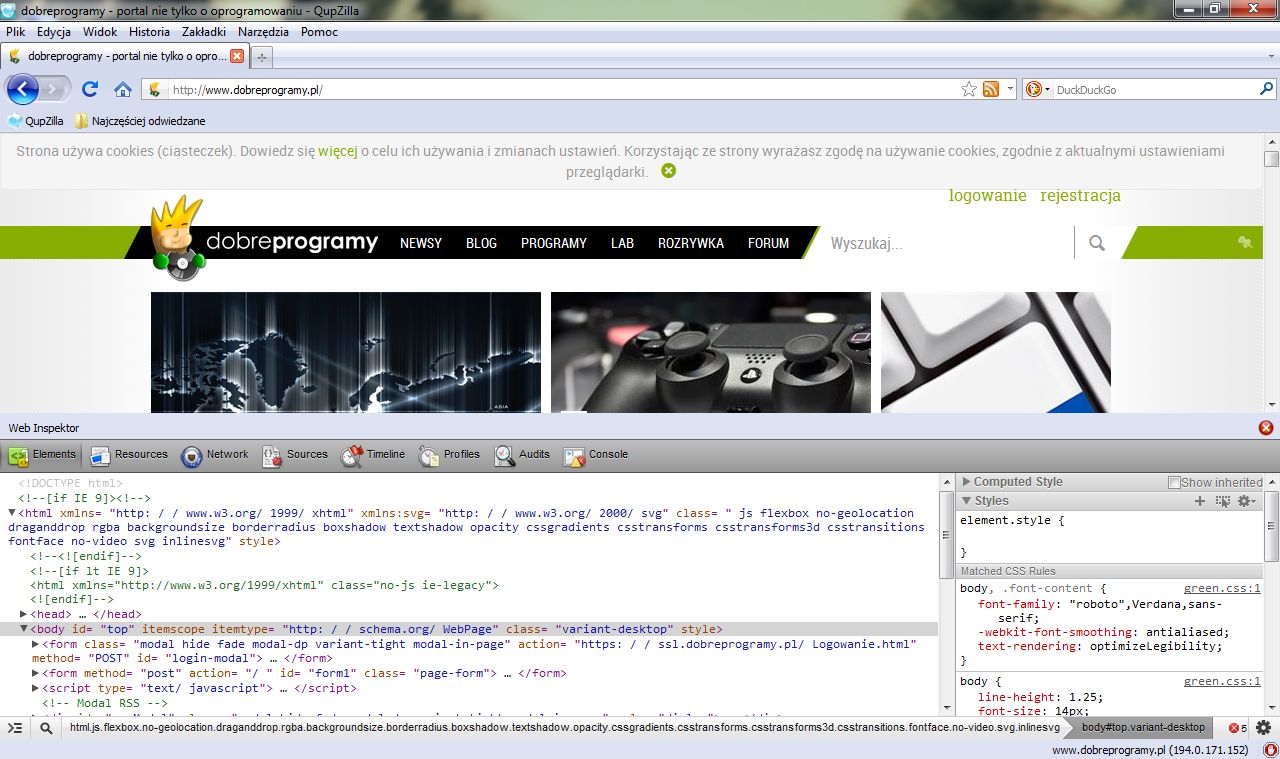Switch to the Timeline panel

373,455
